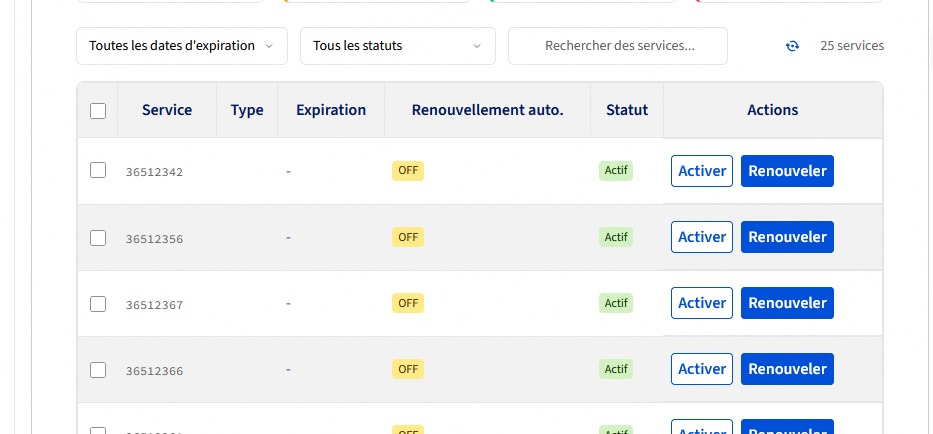
Task: Focus the "Rechercher des services" search field
Action: 618,46
